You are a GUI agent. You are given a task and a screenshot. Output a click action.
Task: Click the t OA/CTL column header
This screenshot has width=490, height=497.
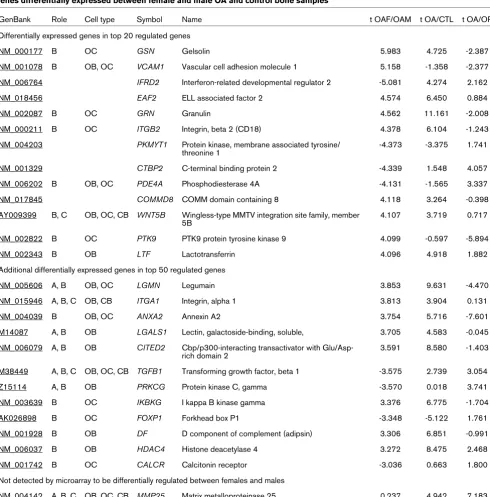436,19
